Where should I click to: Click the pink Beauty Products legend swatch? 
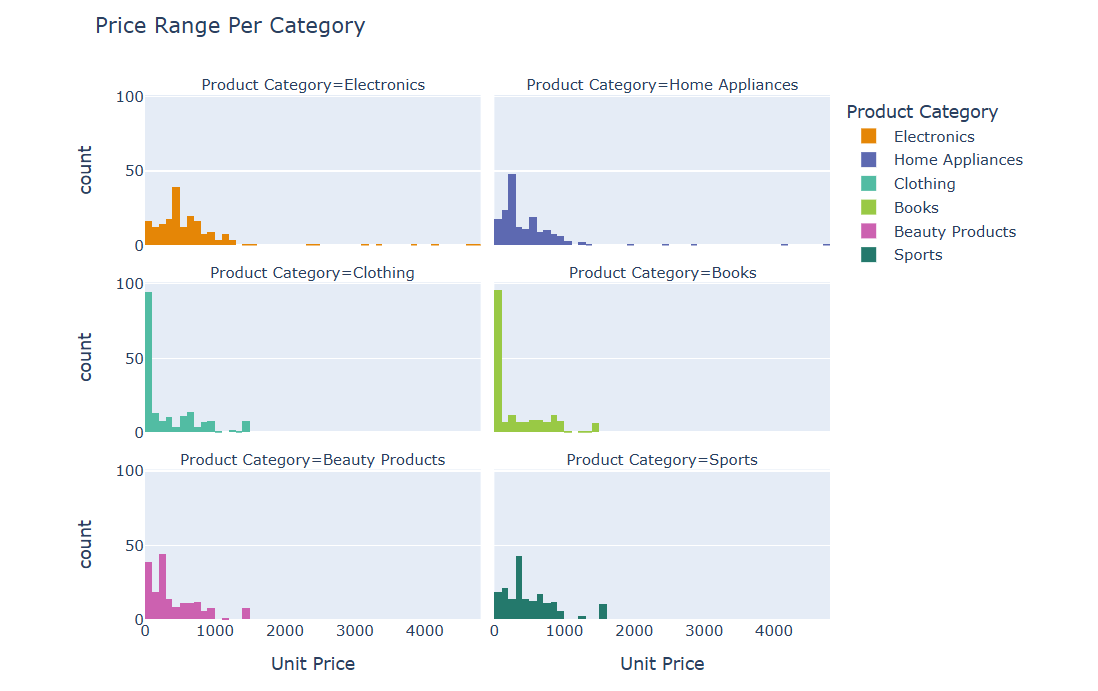click(x=868, y=232)
